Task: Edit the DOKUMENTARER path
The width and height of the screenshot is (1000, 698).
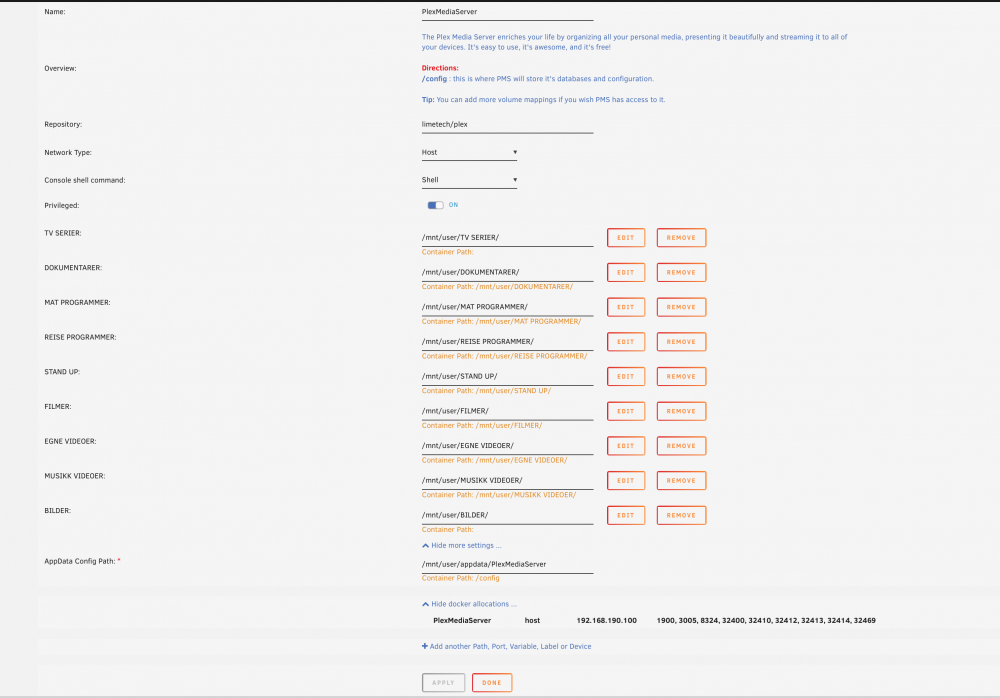Action: pyautogui.click(x=626, y=272)
